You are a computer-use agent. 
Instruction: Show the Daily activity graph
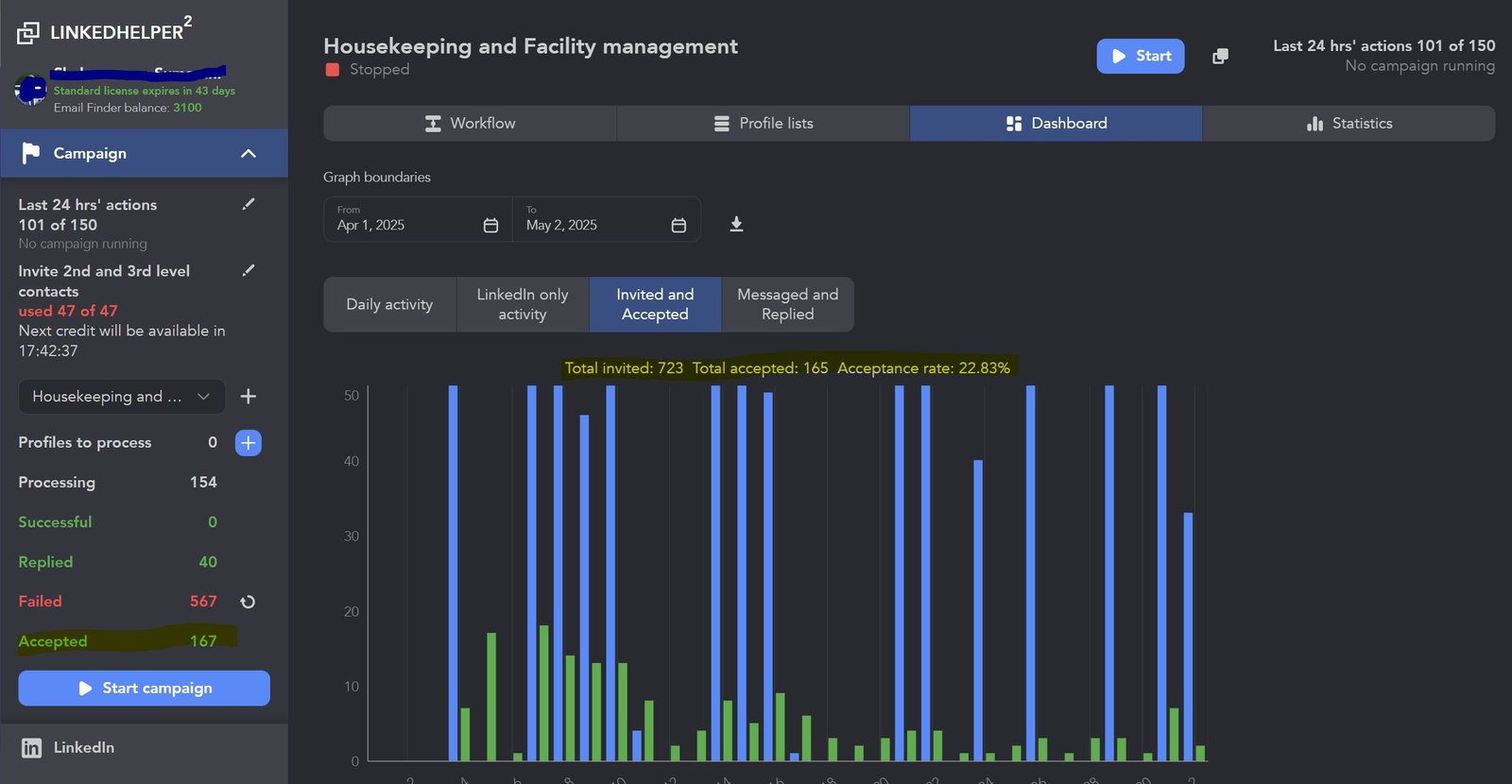tap(389, 304)
